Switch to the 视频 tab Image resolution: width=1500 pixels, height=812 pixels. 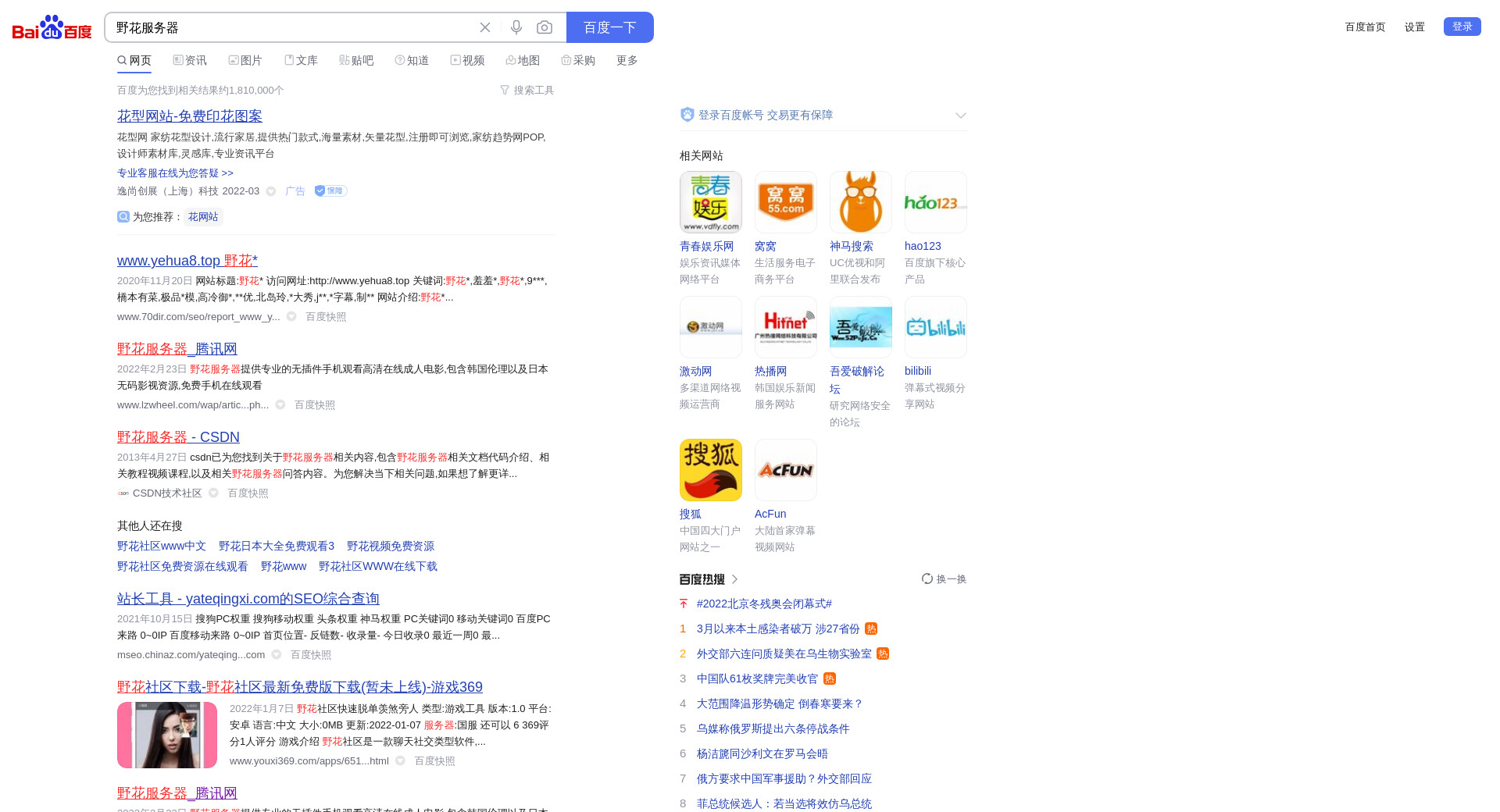pos(467,61)
